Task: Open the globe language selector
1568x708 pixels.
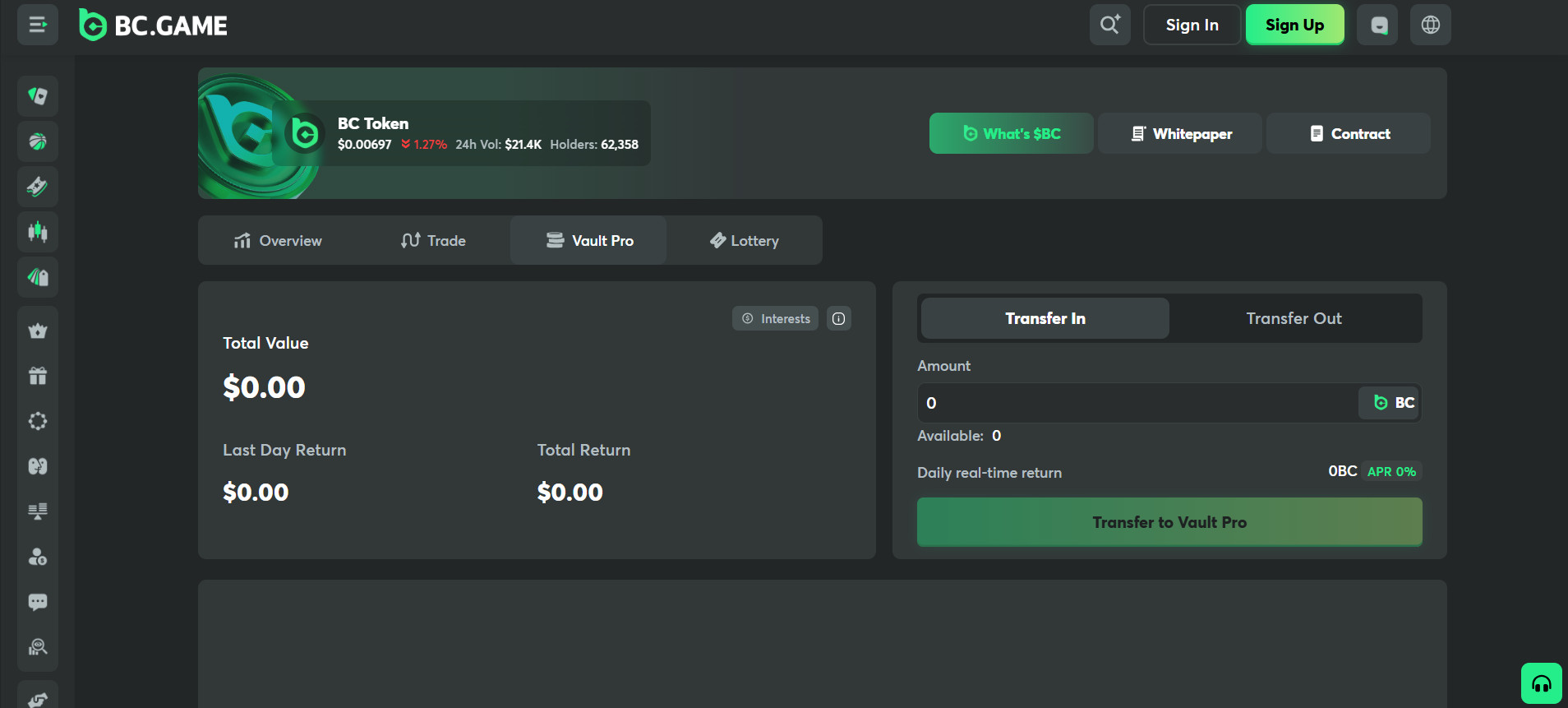Action: (1430, 25)
